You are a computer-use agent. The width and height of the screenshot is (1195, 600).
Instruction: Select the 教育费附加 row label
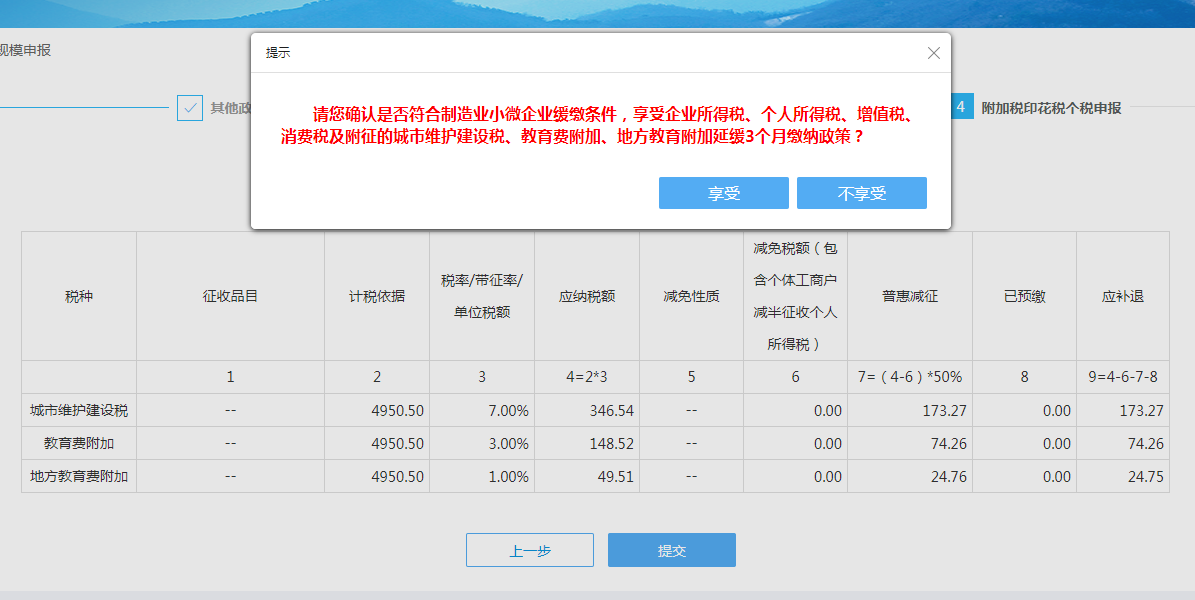point(79,444)
